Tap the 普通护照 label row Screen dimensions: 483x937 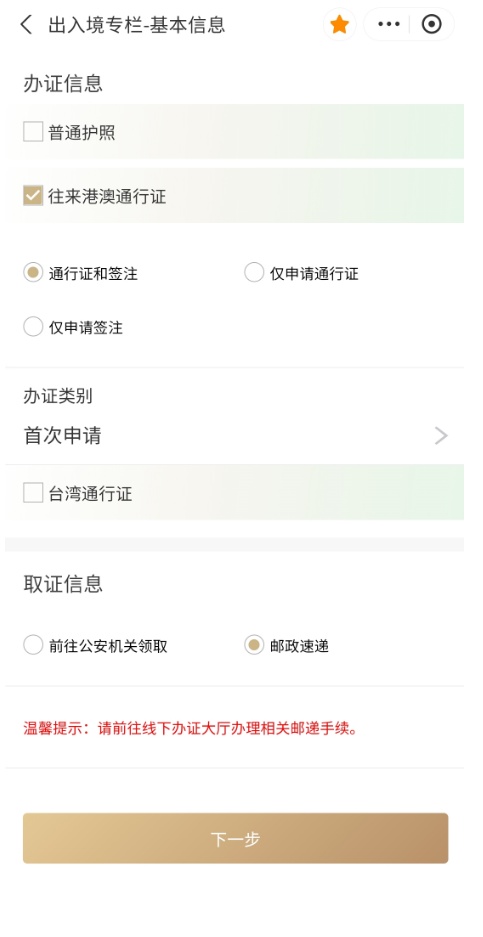(x=234, y=131)
